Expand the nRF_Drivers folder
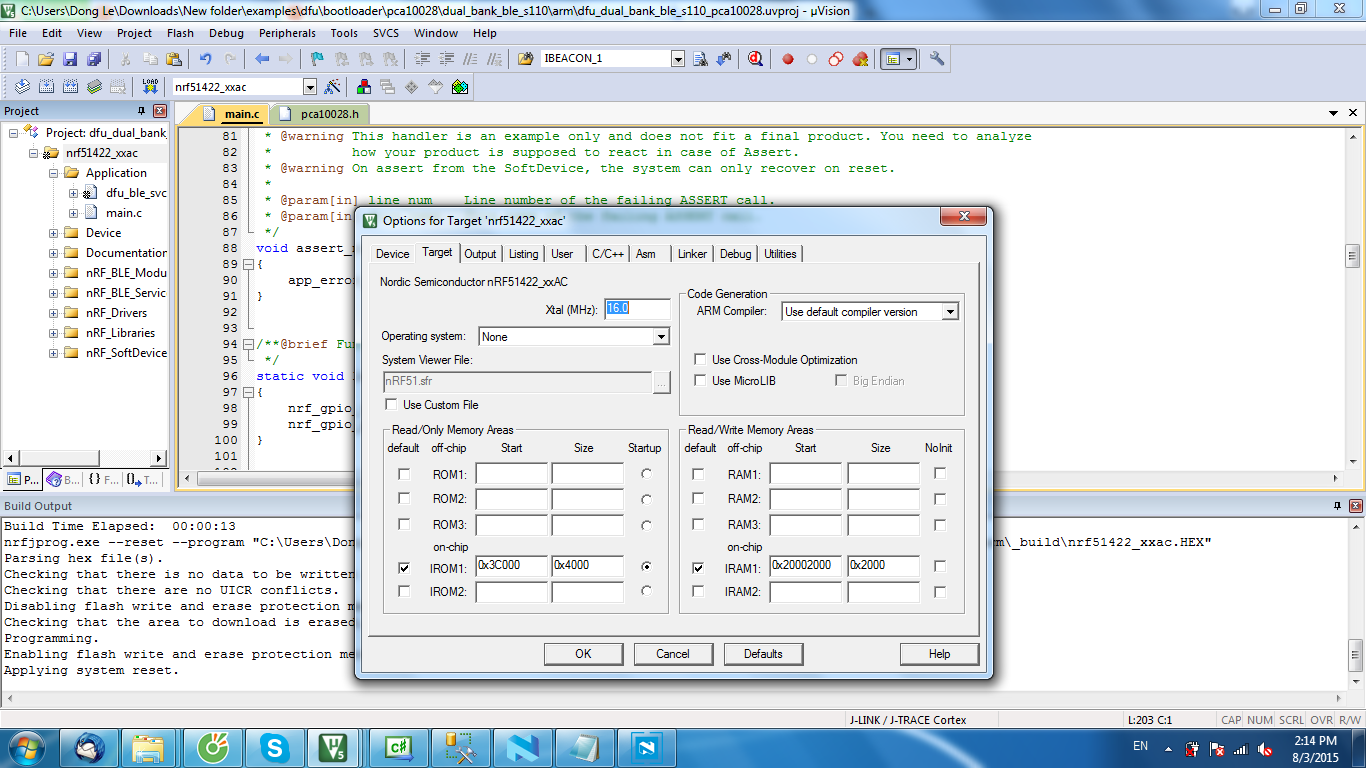 tap(54, 313)
